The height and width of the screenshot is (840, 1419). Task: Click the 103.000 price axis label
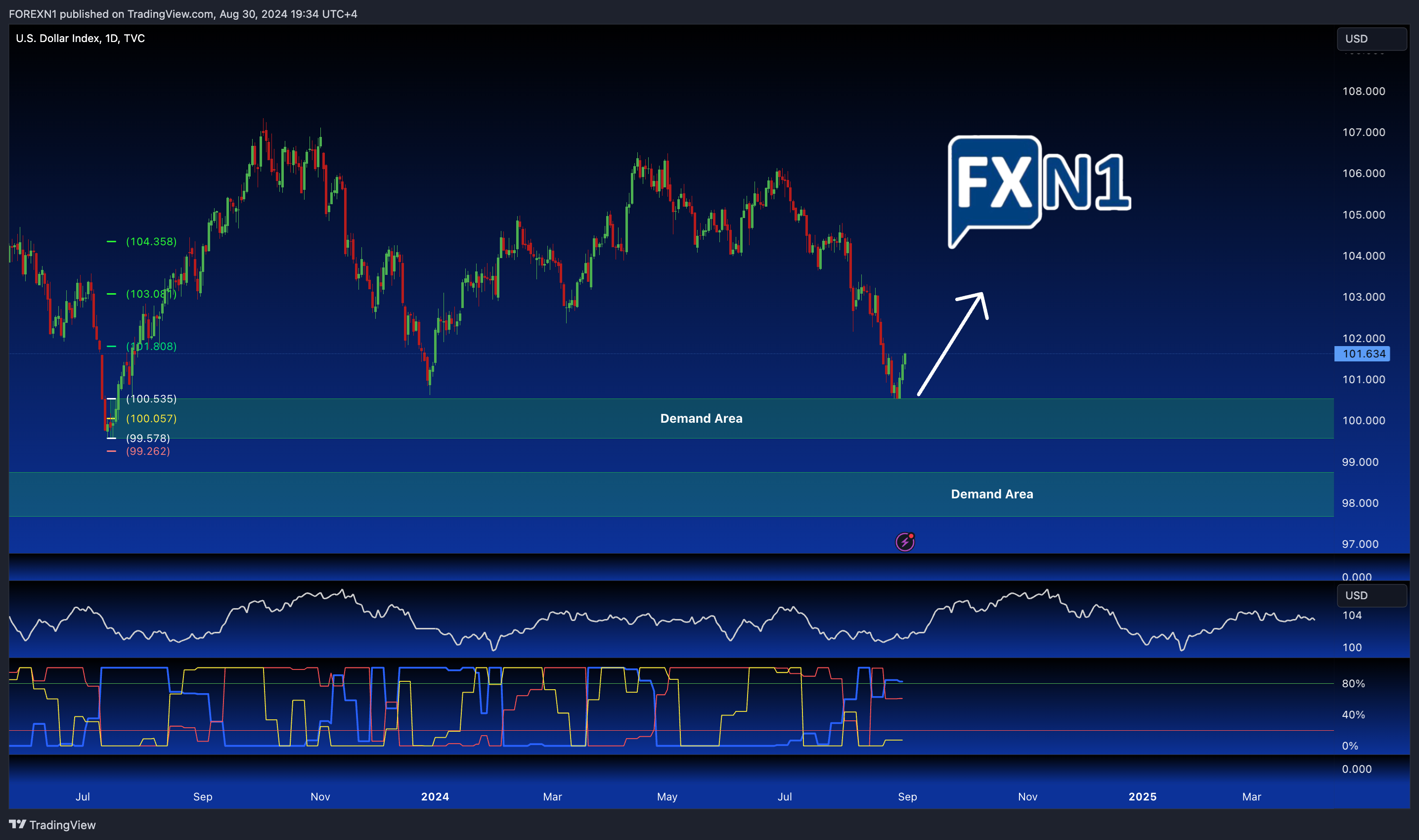1364,297
